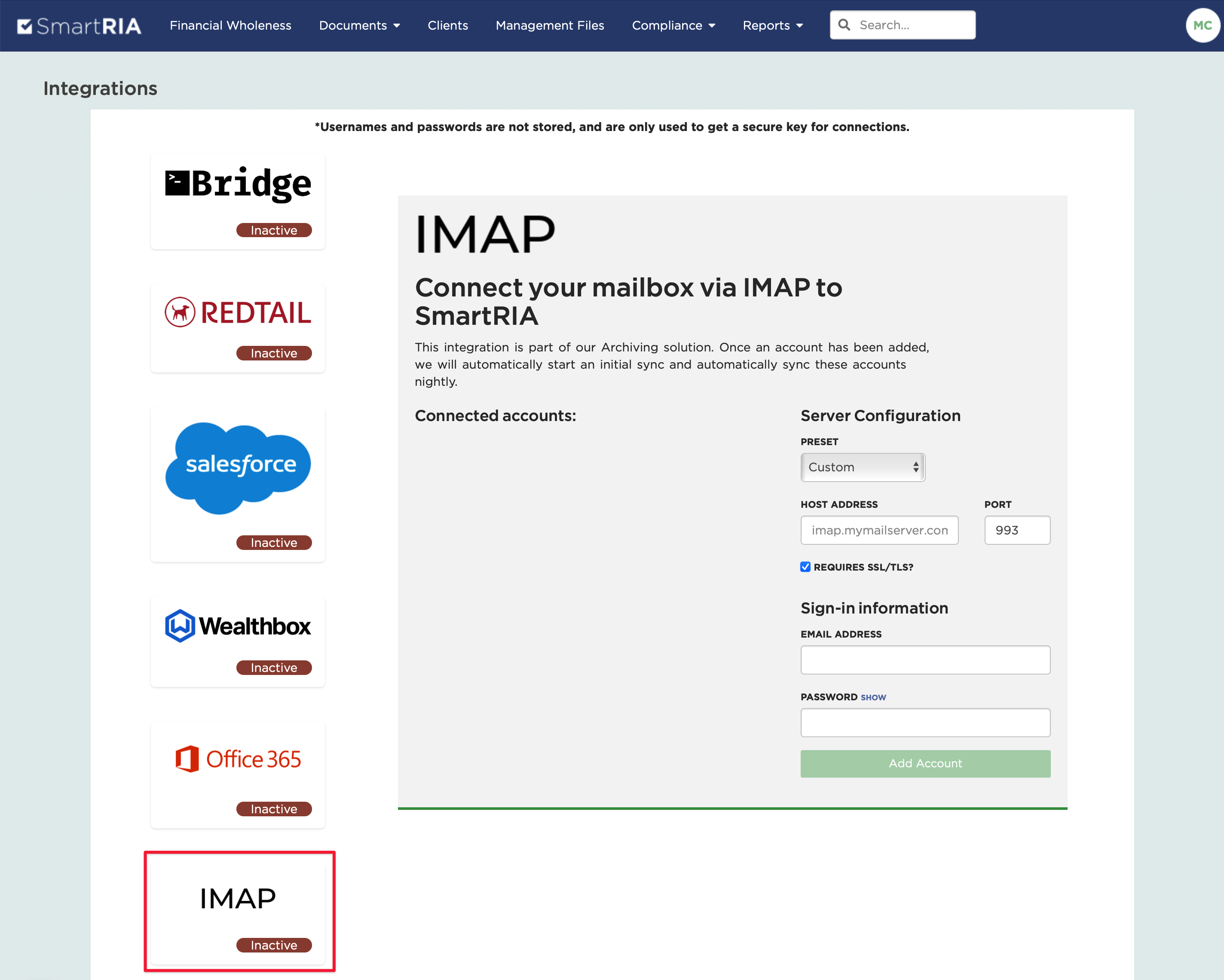Click the Integrations page heading
1224x980 pixels.
click(x=101, y=89)
